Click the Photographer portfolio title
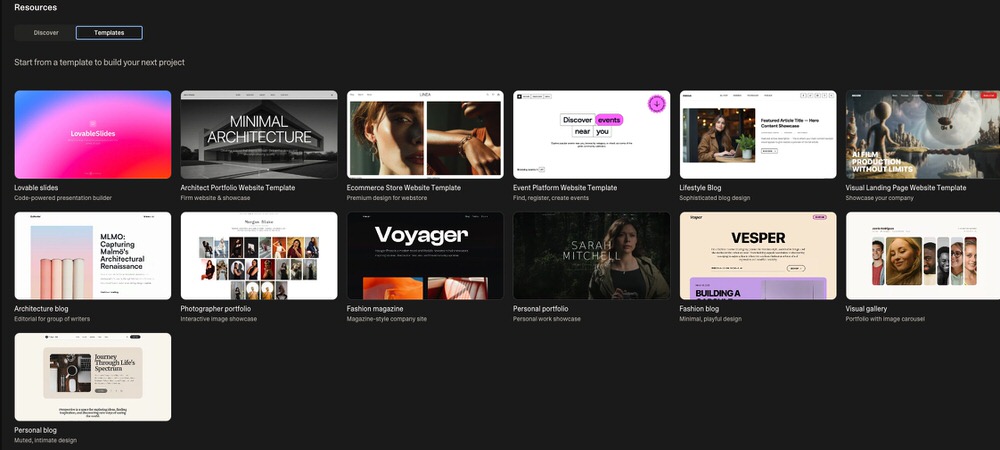This screenshot has width=1000, height=450. [x=216, y=309]
